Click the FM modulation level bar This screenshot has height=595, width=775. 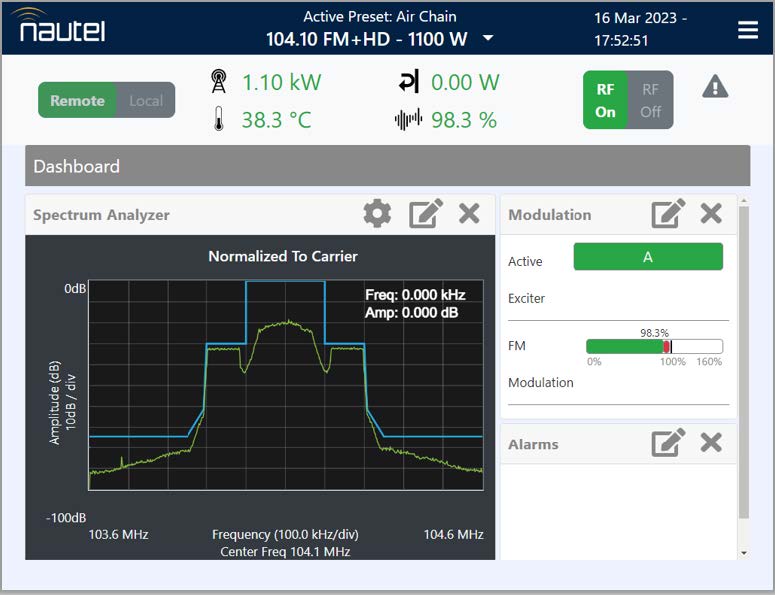tap(654, 346)
